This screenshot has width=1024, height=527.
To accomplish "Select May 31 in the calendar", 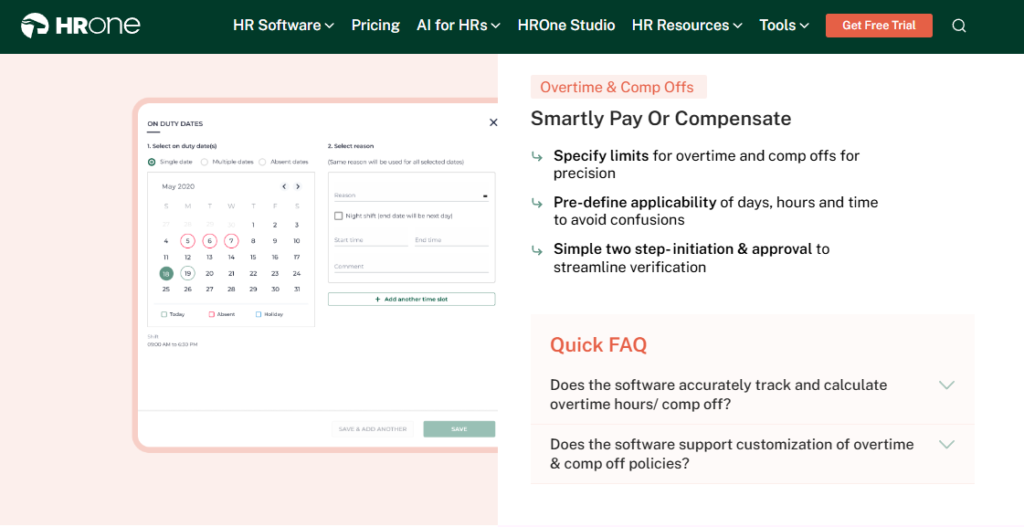I will (x=296, y=289).
